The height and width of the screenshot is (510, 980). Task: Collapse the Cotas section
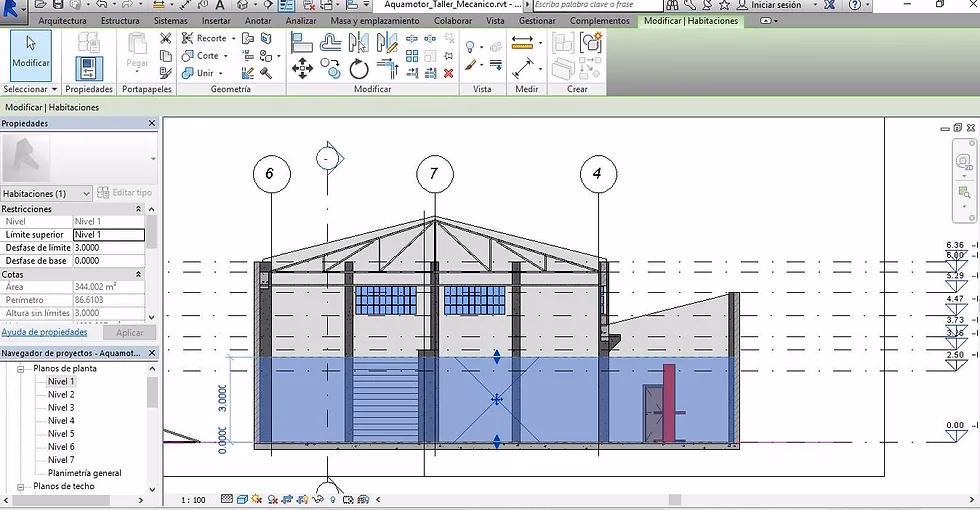click(x=138, y=274)
